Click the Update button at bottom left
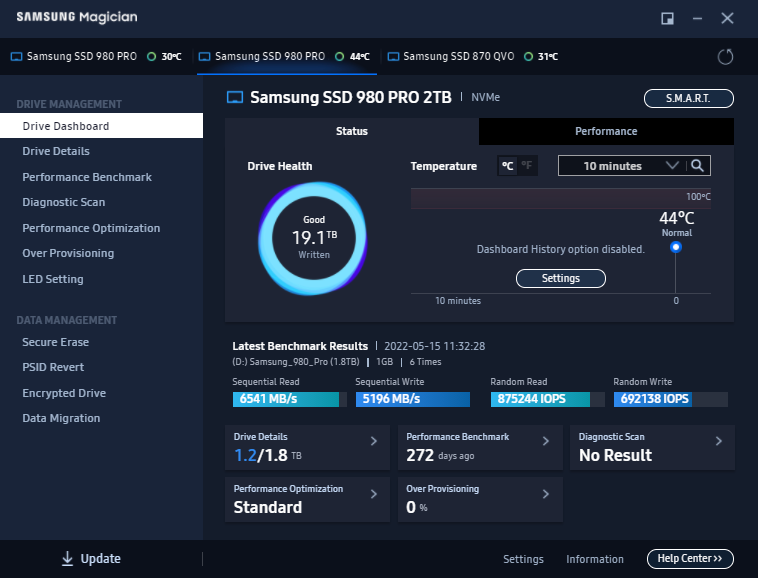This screenshot has width=758, height=578. [x=91, y=559]
